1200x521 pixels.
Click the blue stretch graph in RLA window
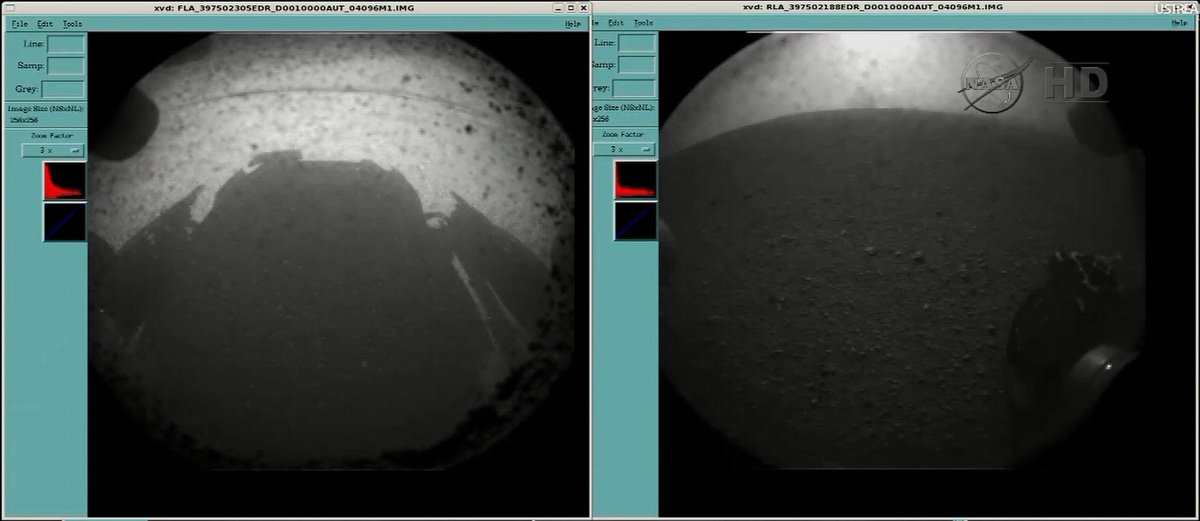635,221
